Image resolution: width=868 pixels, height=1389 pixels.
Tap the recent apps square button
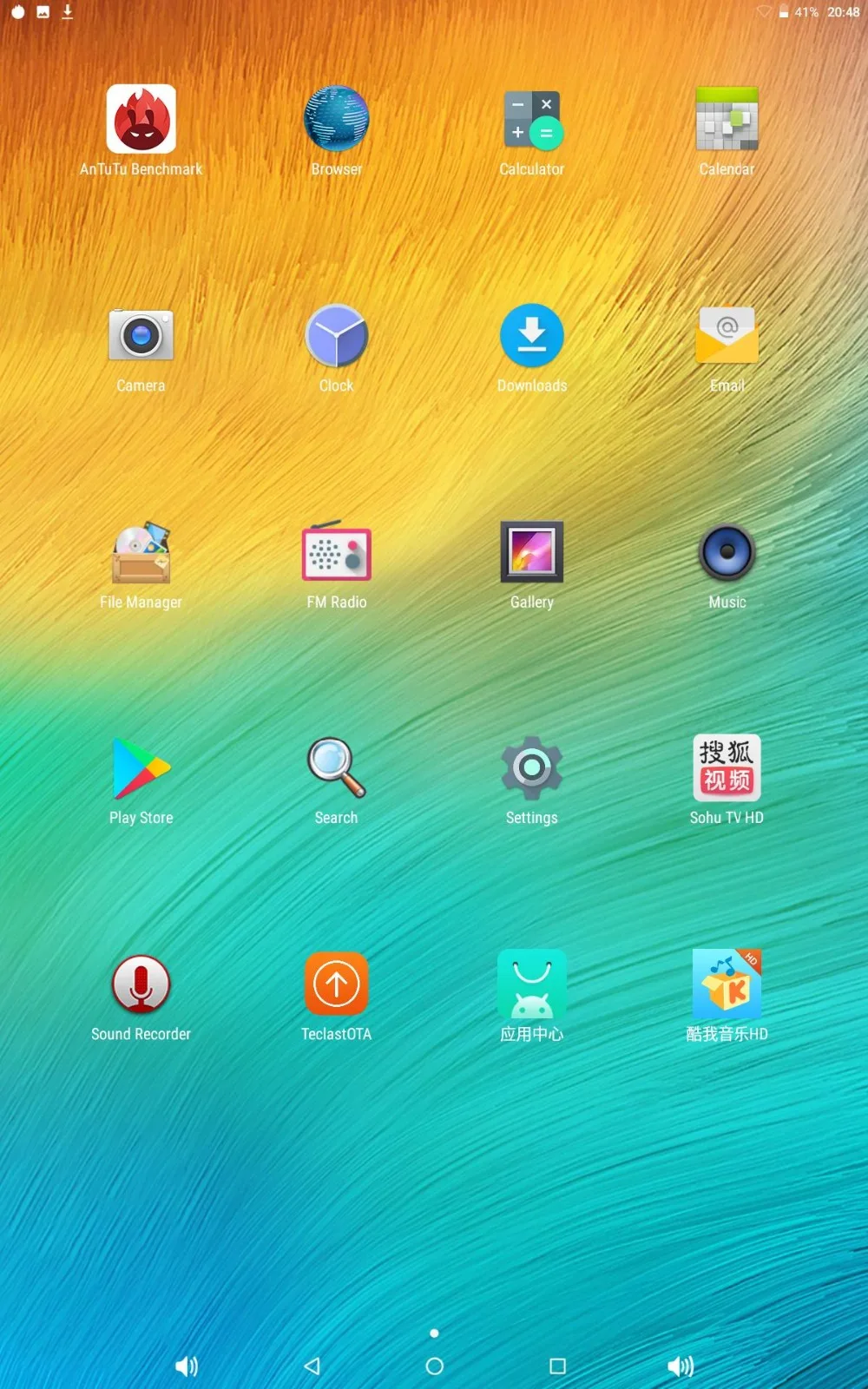click(x=558, y=1366)
